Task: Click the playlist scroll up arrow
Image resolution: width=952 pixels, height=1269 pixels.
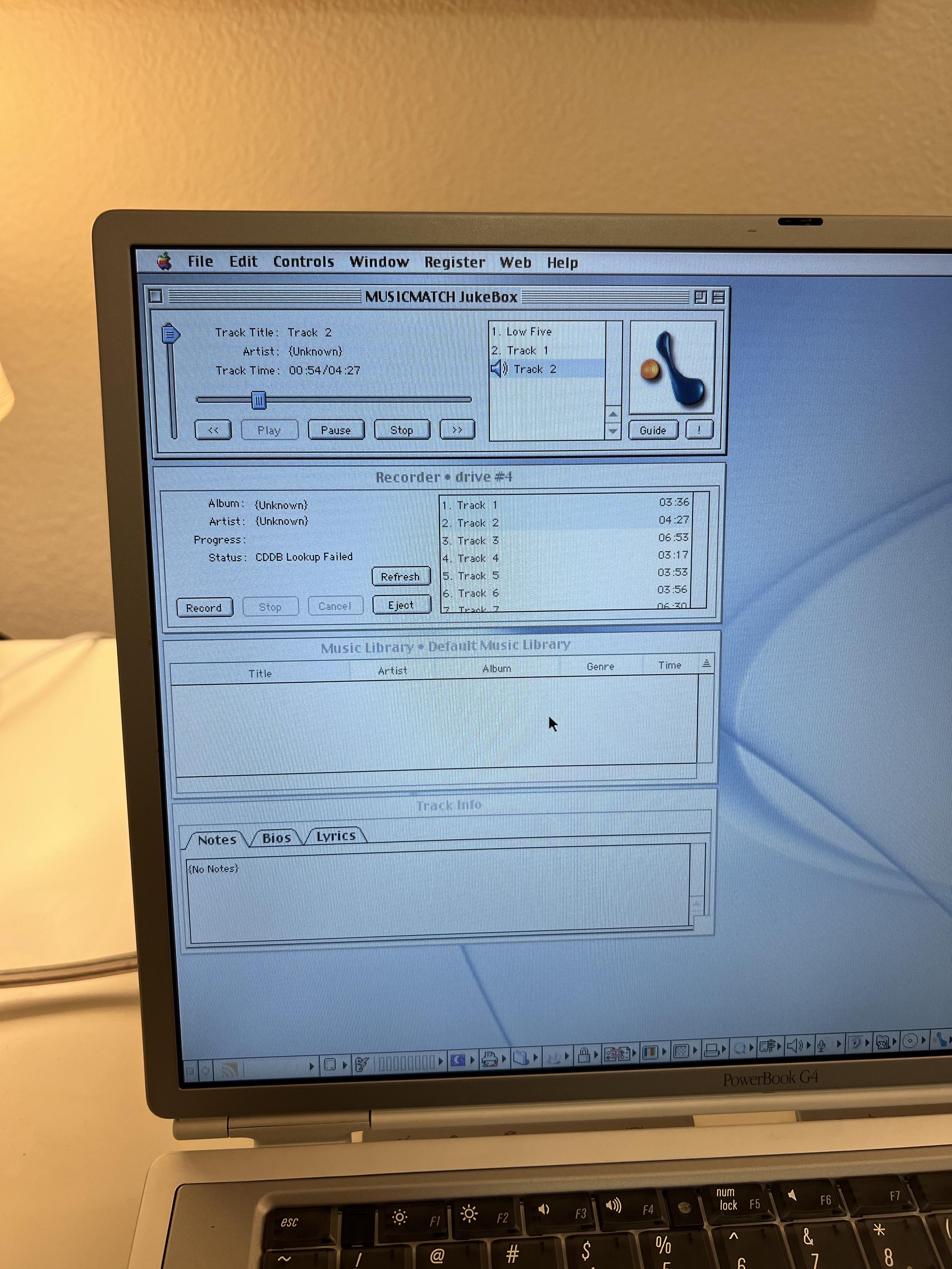Action: (613, 414)
